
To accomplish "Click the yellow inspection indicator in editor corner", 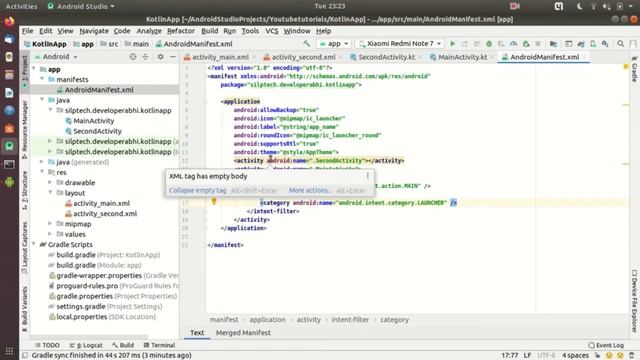I will tap(626, 67).
